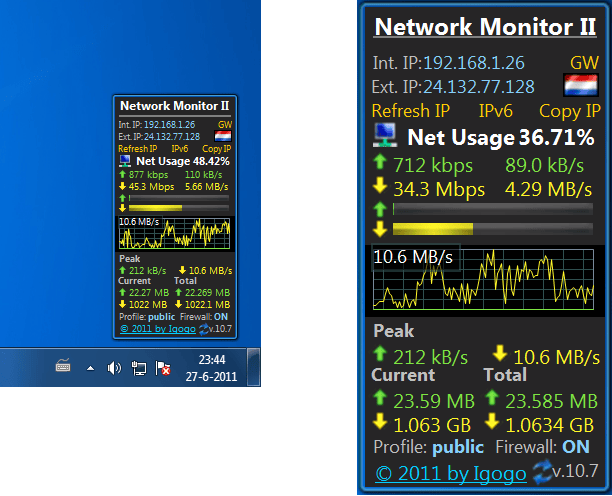Click the traffic graph in the large gadget

(483, 279)
